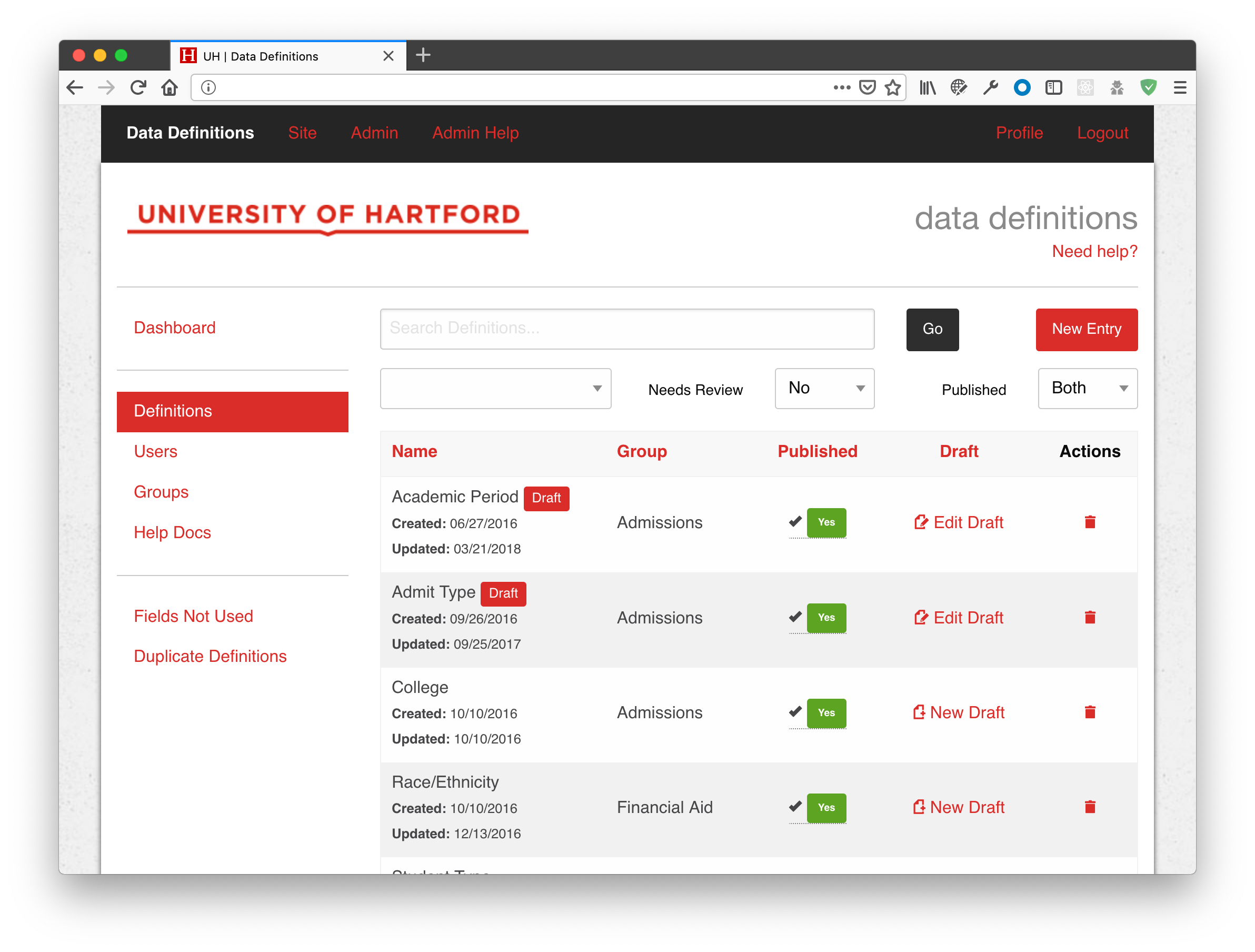This screenshot has height=952, width=1255.
Task: Open page actions three-dot menu
Action: [x=841, y=87]
